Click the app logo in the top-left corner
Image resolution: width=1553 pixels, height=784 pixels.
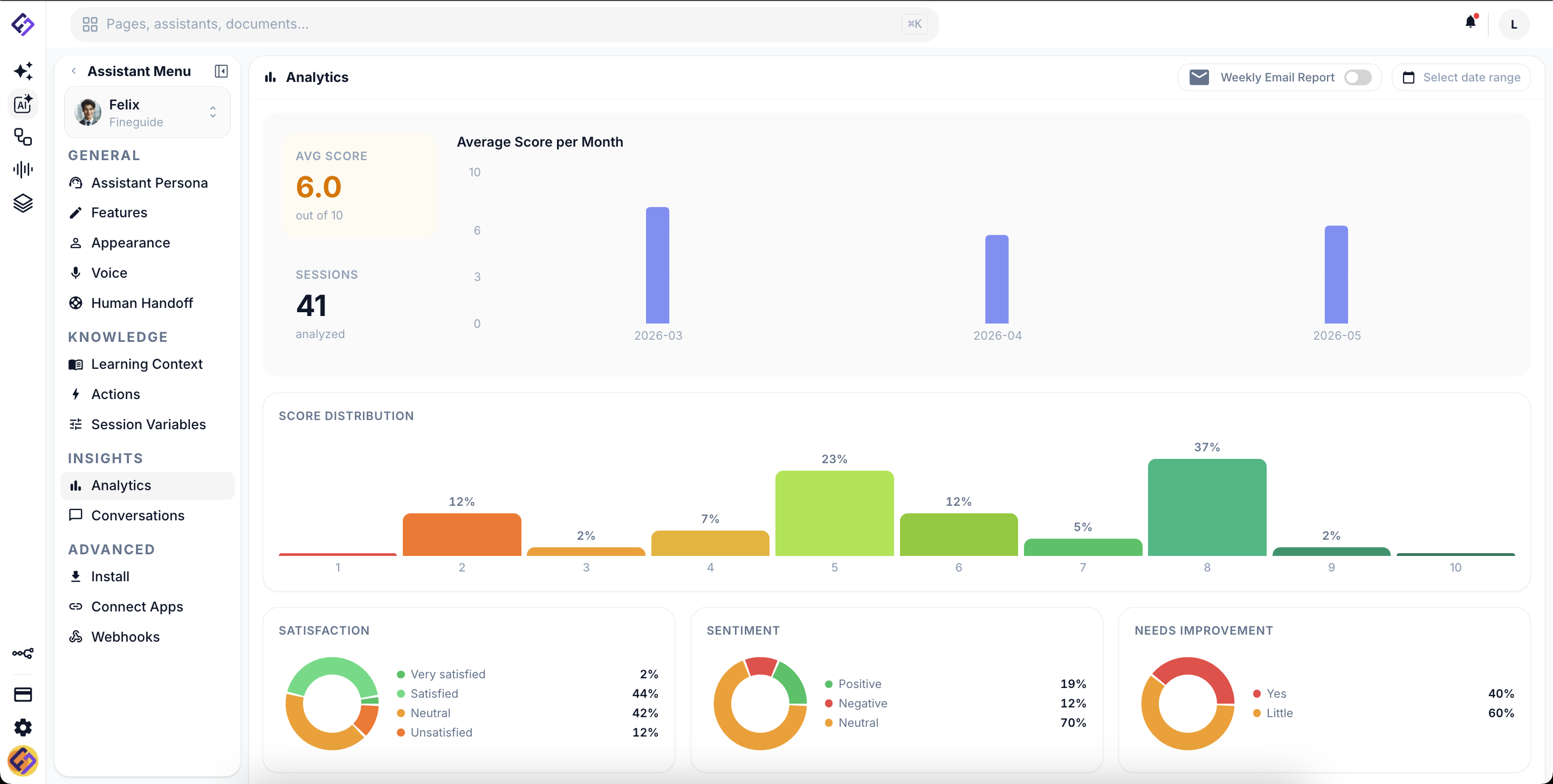pyautogui.click(x=23, y=24)
